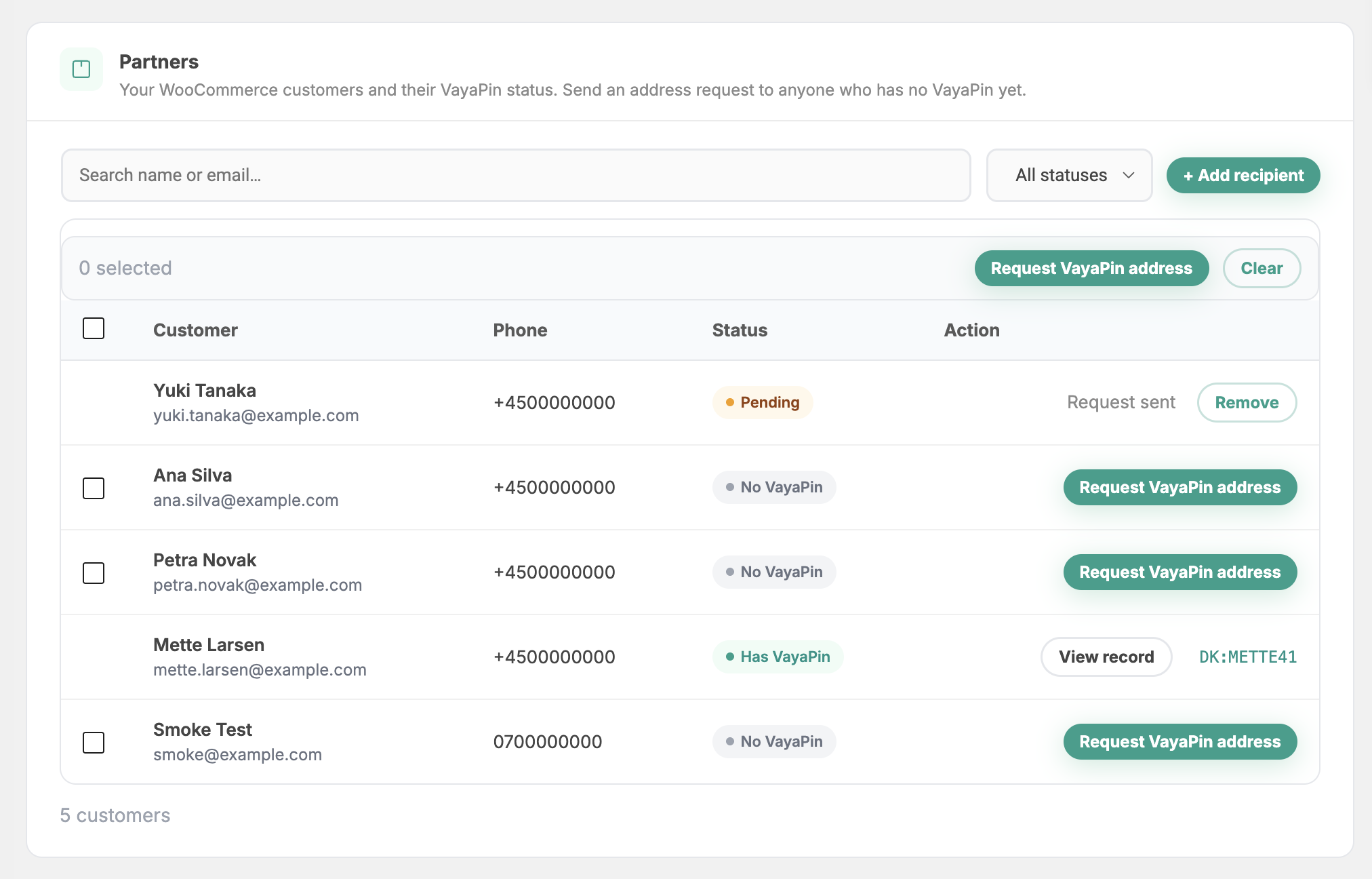Focus the Search name or email field
This screenshot has width=1372, height=879.
[x=516, y=175]
